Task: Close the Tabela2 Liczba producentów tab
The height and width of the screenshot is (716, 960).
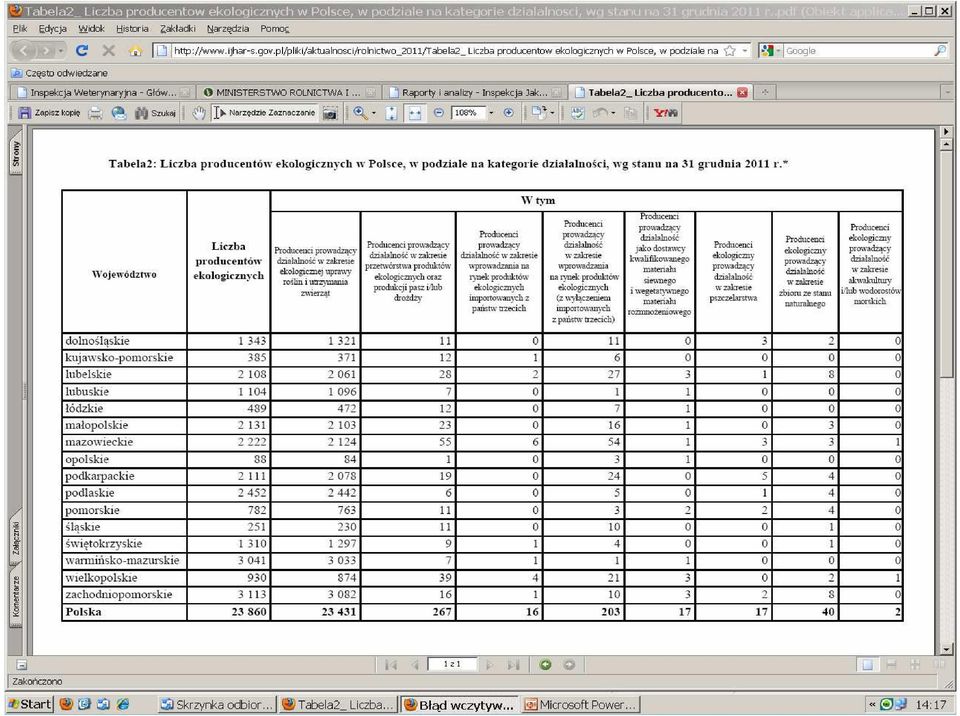Action: point(743,92)
